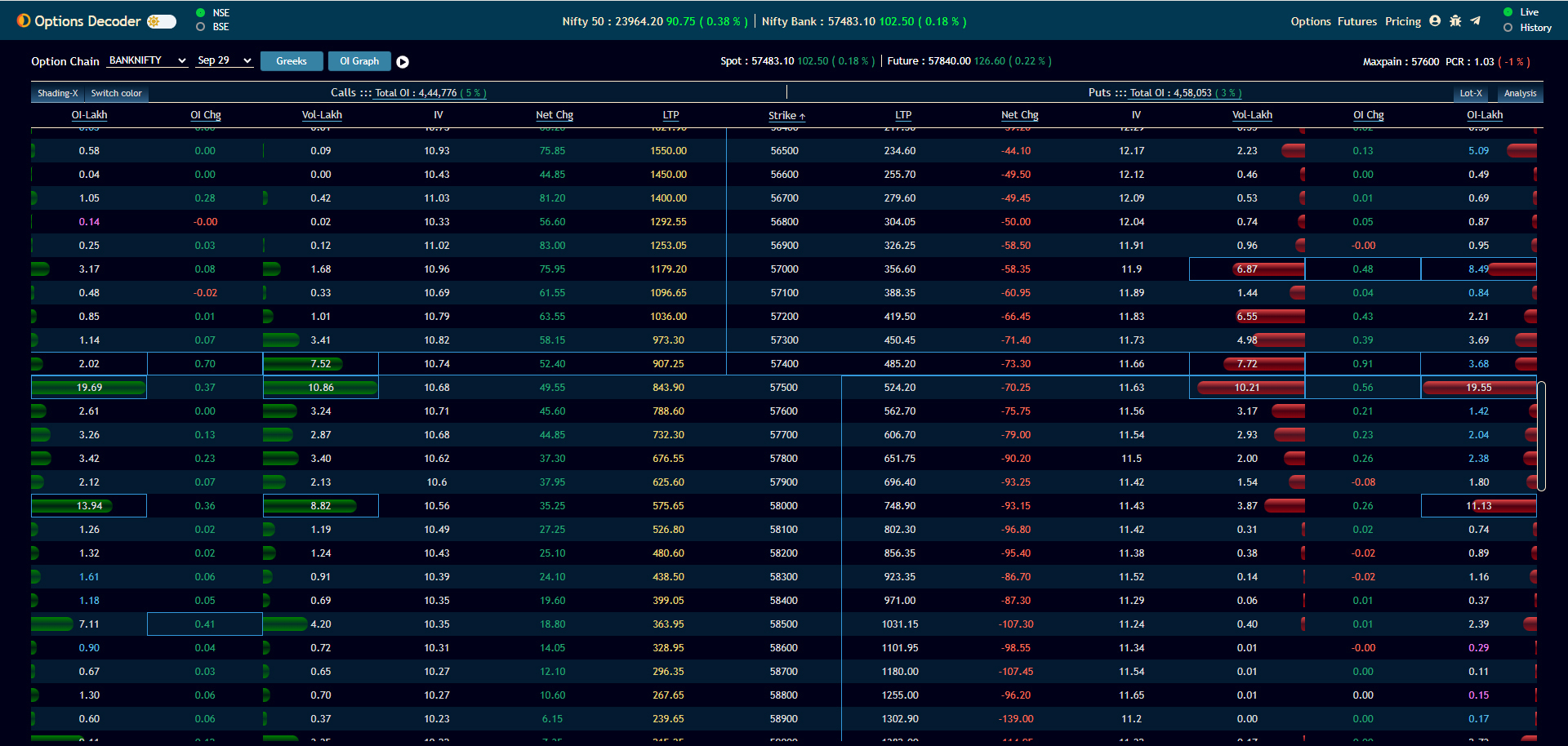1568x746 pixels.
Task: Click the call OI Chg 0.41 cell
Action: pos(205,624)
